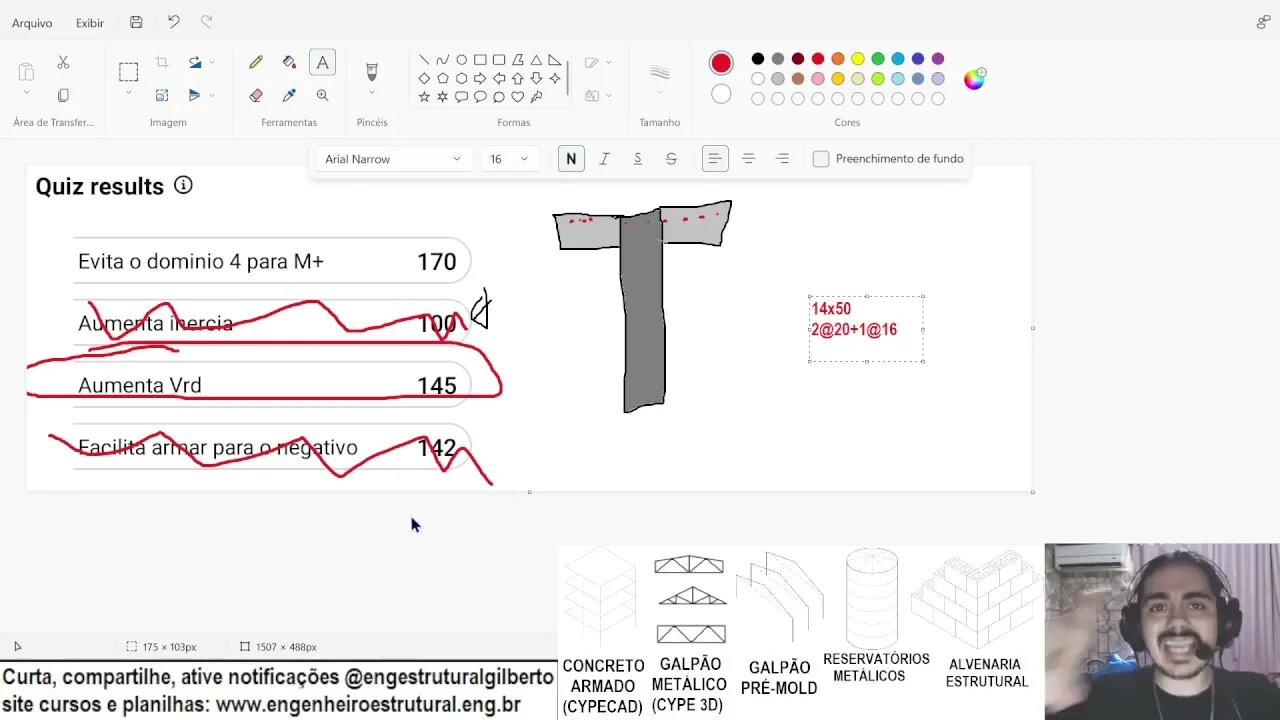The width and height of the screenshot is (1280, 720).
Task: Toggle bold N formatting
Action: click(571, 159)
